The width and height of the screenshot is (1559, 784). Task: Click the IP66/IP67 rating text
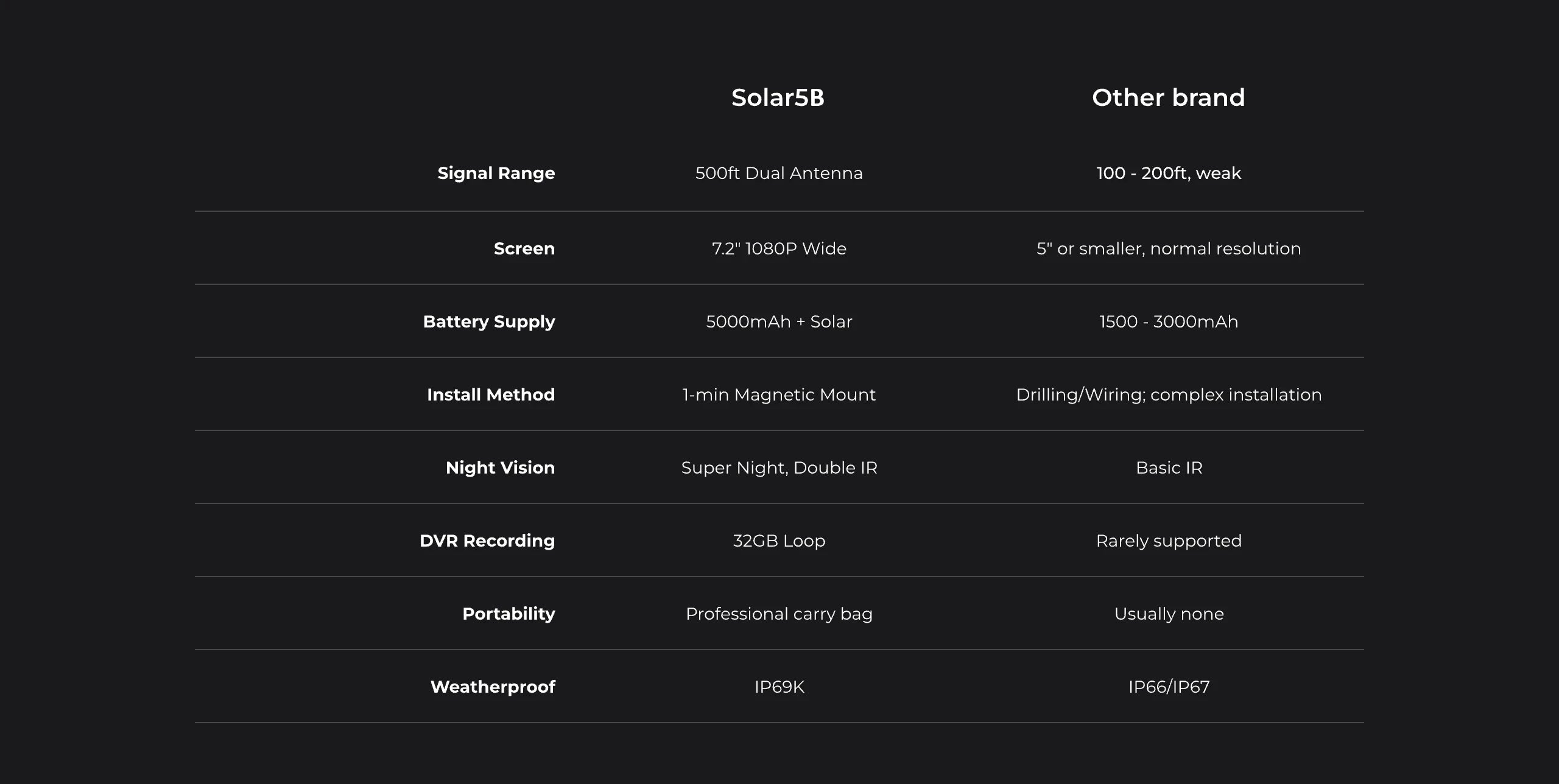coord(1169,687)
